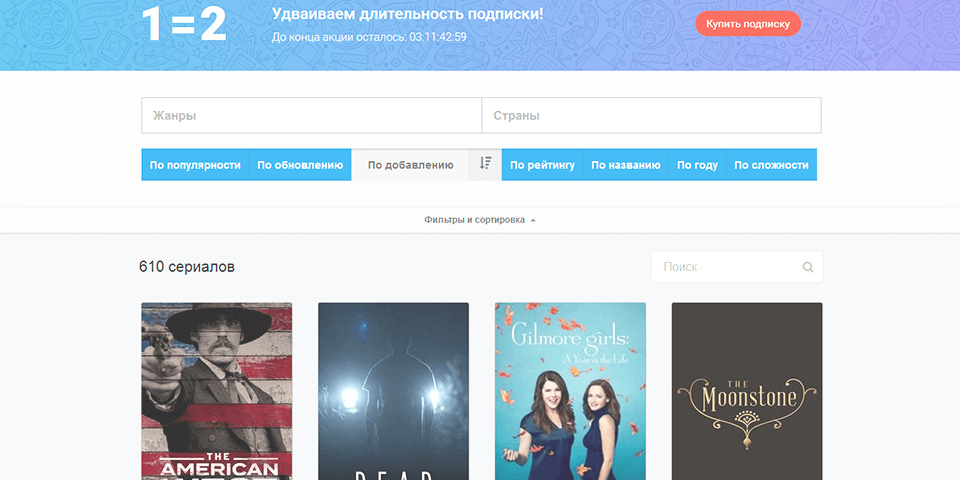This screenshot has height=480, width=960.
Task: Click the До конца акции countdown text
Action: point(369,37)
